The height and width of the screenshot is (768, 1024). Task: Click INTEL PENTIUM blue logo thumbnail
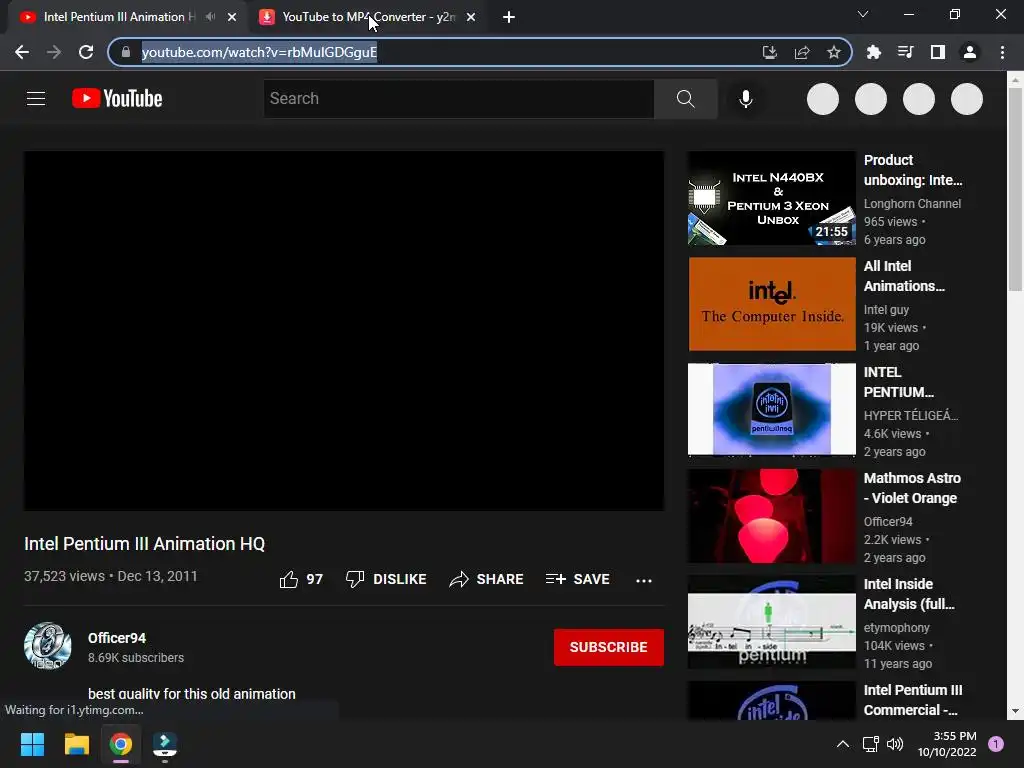click(772, 410)
